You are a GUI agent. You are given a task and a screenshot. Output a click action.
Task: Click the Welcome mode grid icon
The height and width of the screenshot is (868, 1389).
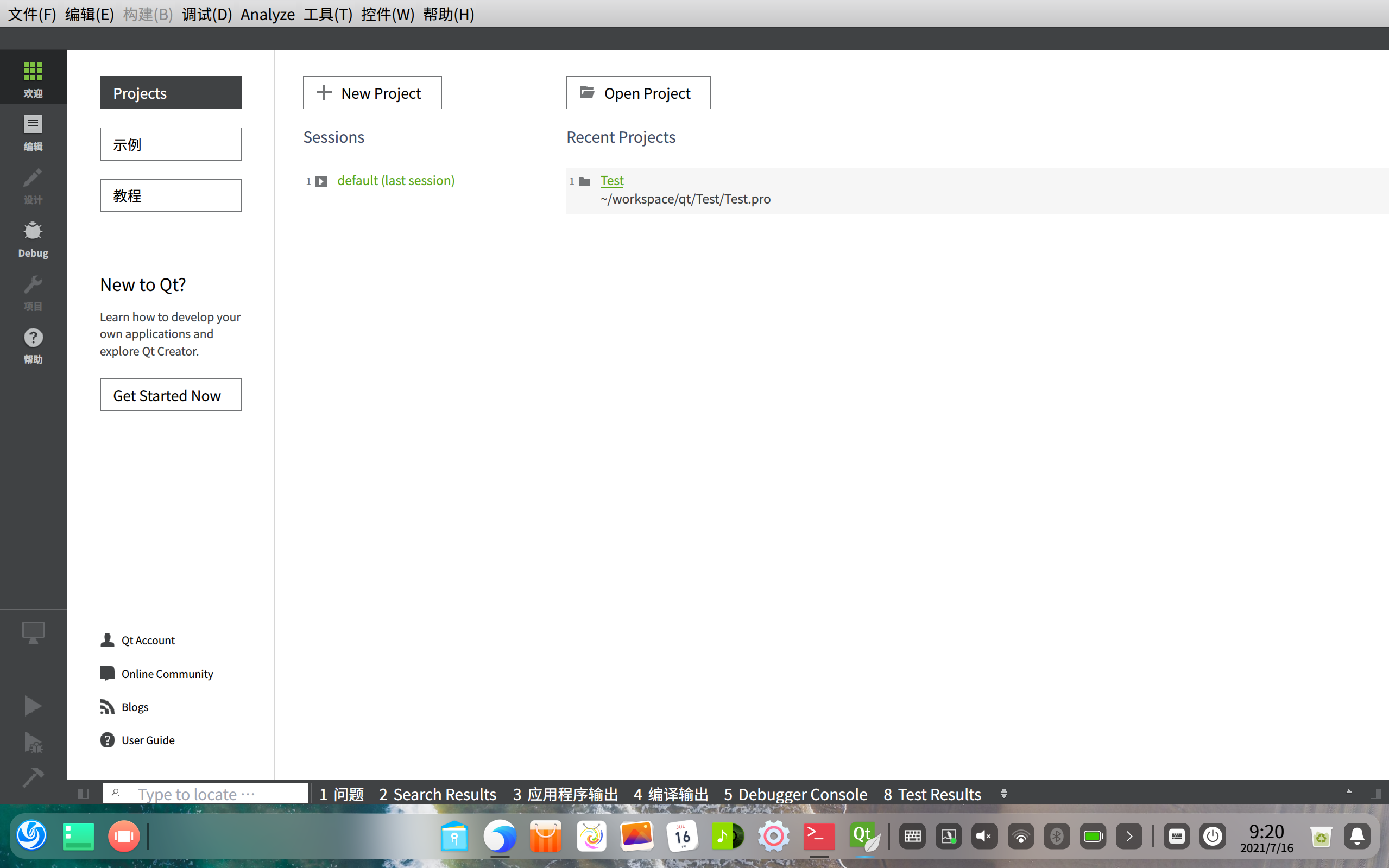point(33,78)
